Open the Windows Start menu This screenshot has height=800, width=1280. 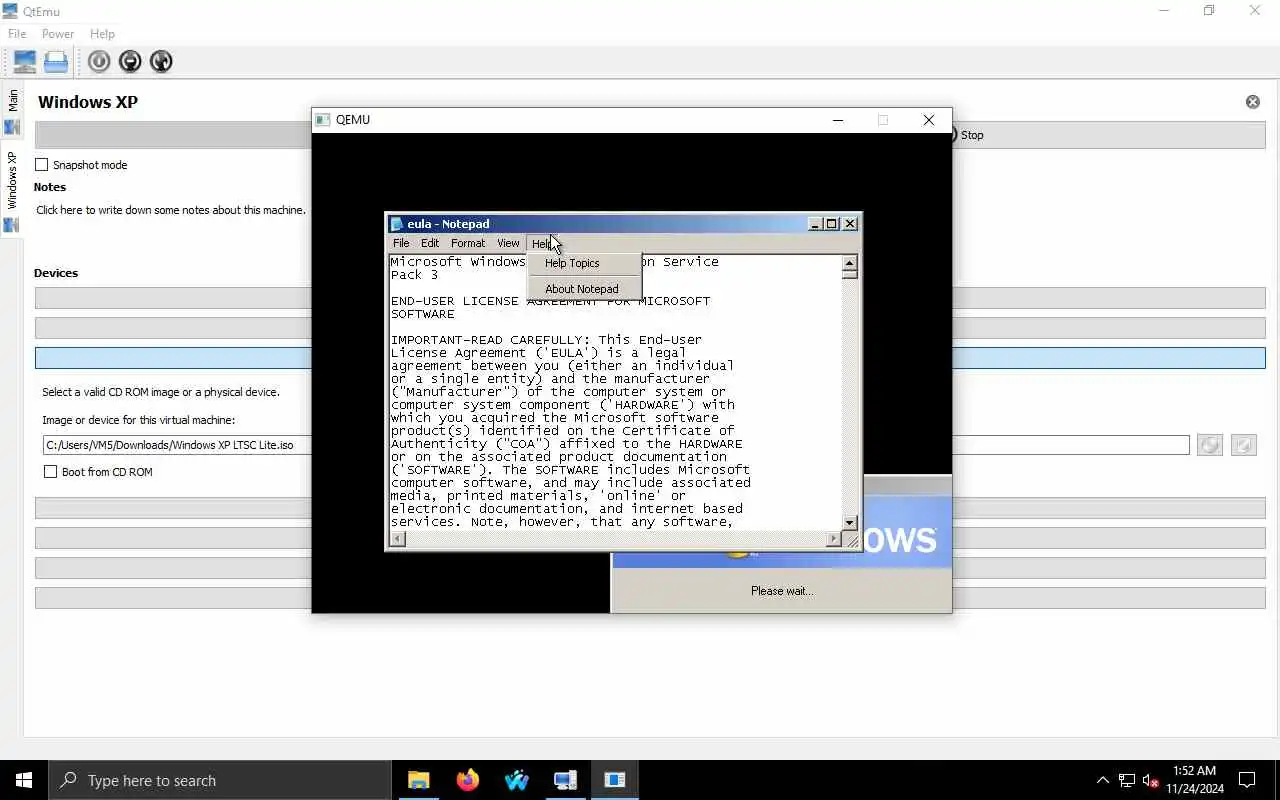pyautogui.click(x=24, y=780)
